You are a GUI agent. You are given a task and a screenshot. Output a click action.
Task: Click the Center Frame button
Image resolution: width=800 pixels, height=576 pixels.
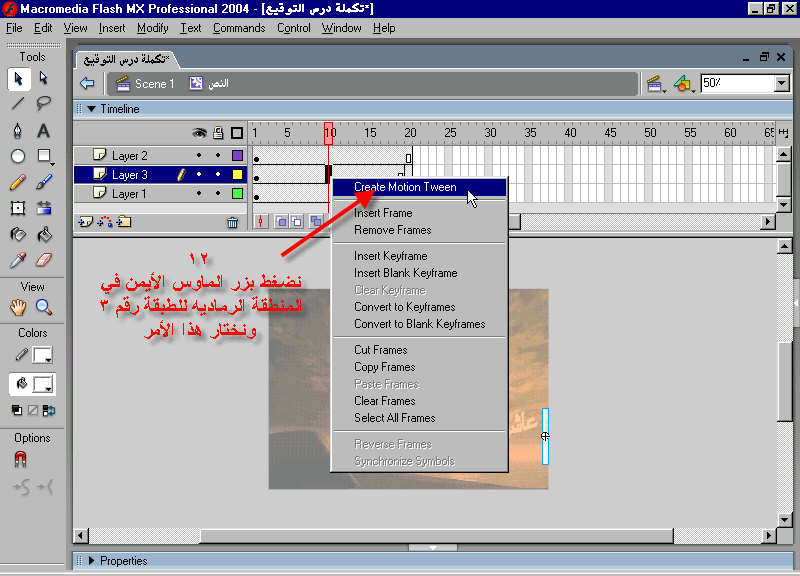tap(261, 221)
